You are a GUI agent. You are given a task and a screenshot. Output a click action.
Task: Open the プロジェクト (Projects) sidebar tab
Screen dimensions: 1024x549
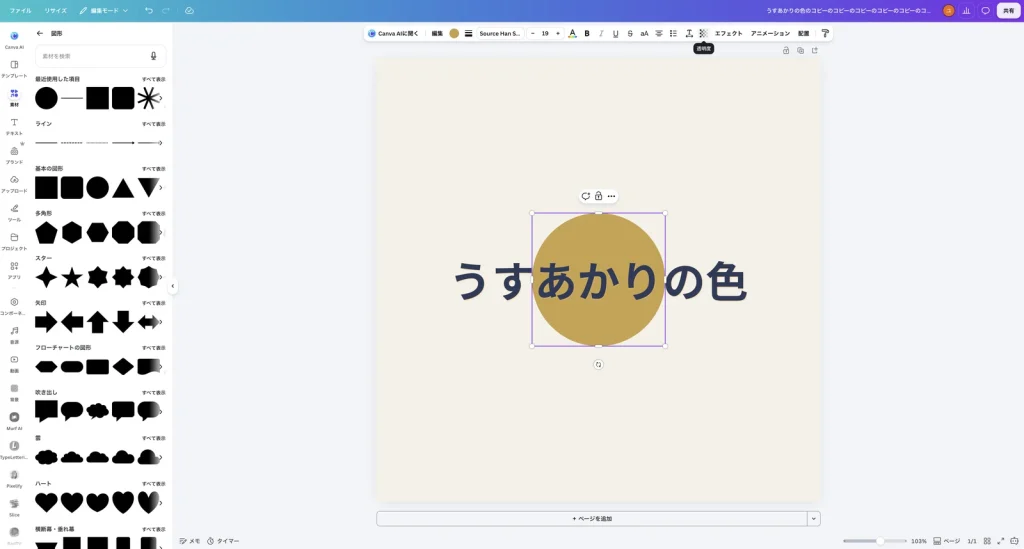pos(14,241)
